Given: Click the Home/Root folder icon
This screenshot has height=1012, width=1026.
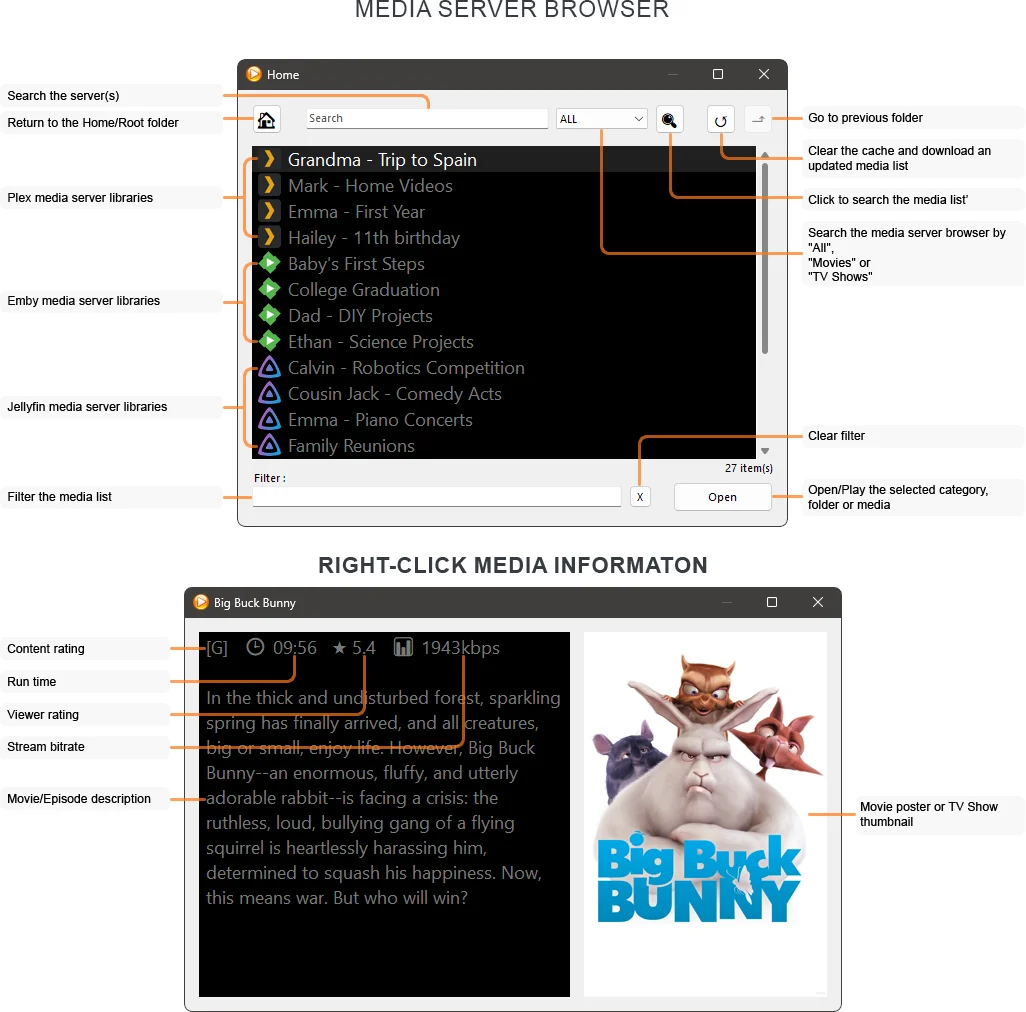Looking at the screenshot, I should pyautogui.click(x=266, y=120).
